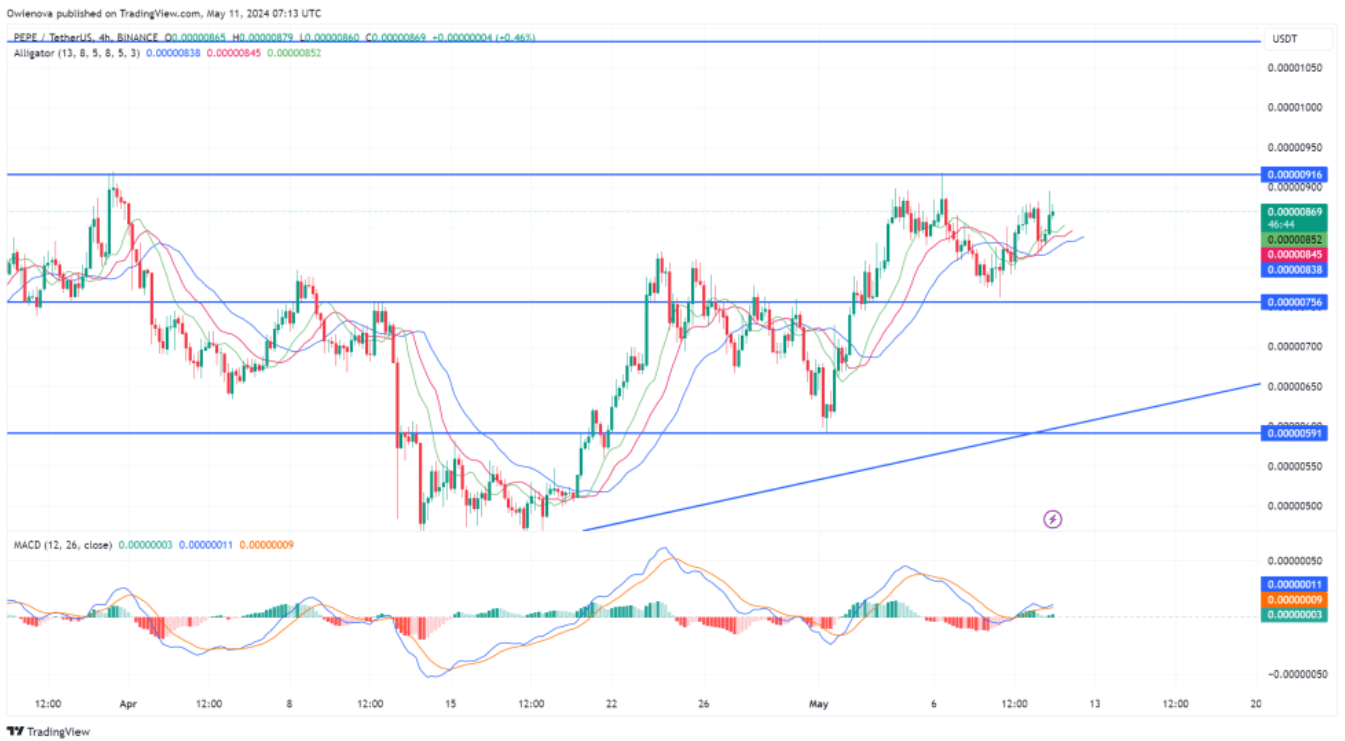
Task: Click the '20' date on time axis
Action: coord(1256,703)
